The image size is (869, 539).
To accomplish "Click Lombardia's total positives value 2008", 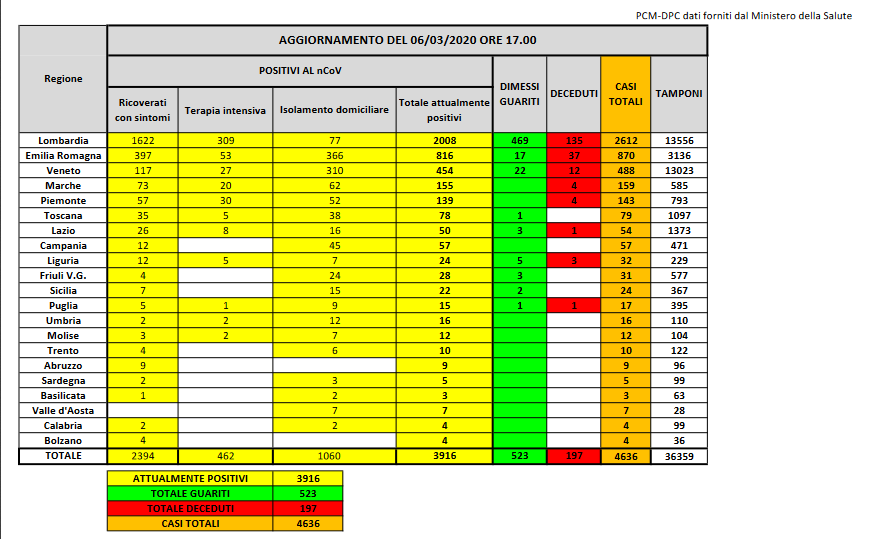I will (x=444, y=141).
